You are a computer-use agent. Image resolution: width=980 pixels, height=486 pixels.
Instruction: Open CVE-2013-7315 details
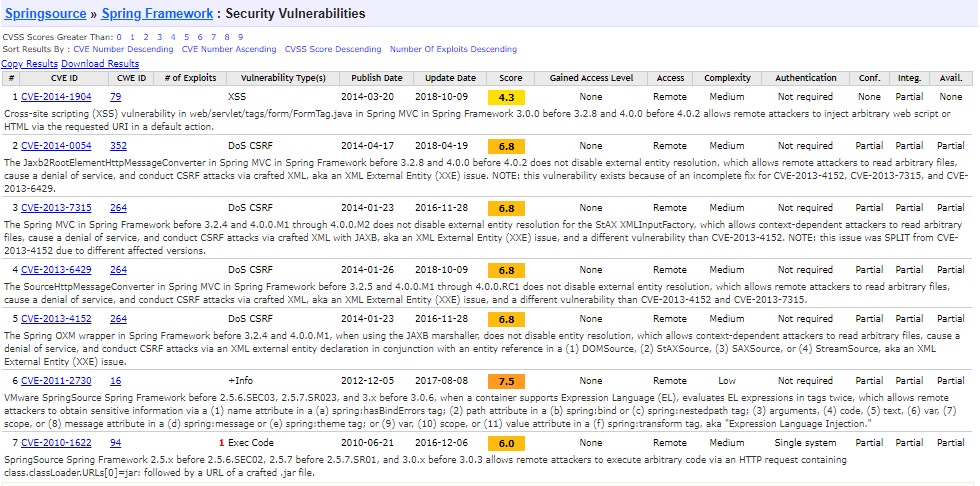click(56, 207)
